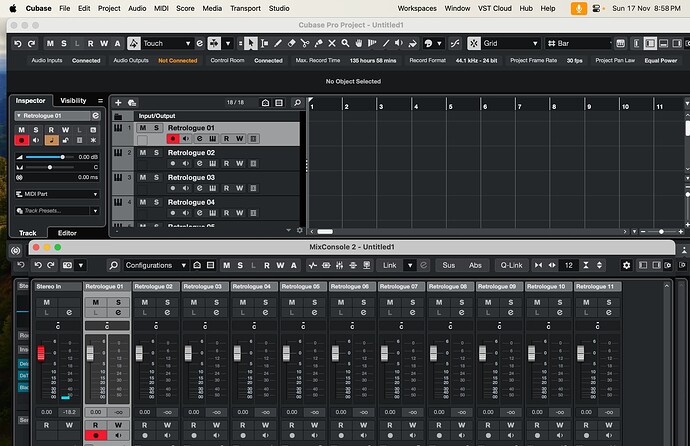This screenshot has width=690, height=446.
Task: Select the Play speaker tool
Action: (399, 43)
